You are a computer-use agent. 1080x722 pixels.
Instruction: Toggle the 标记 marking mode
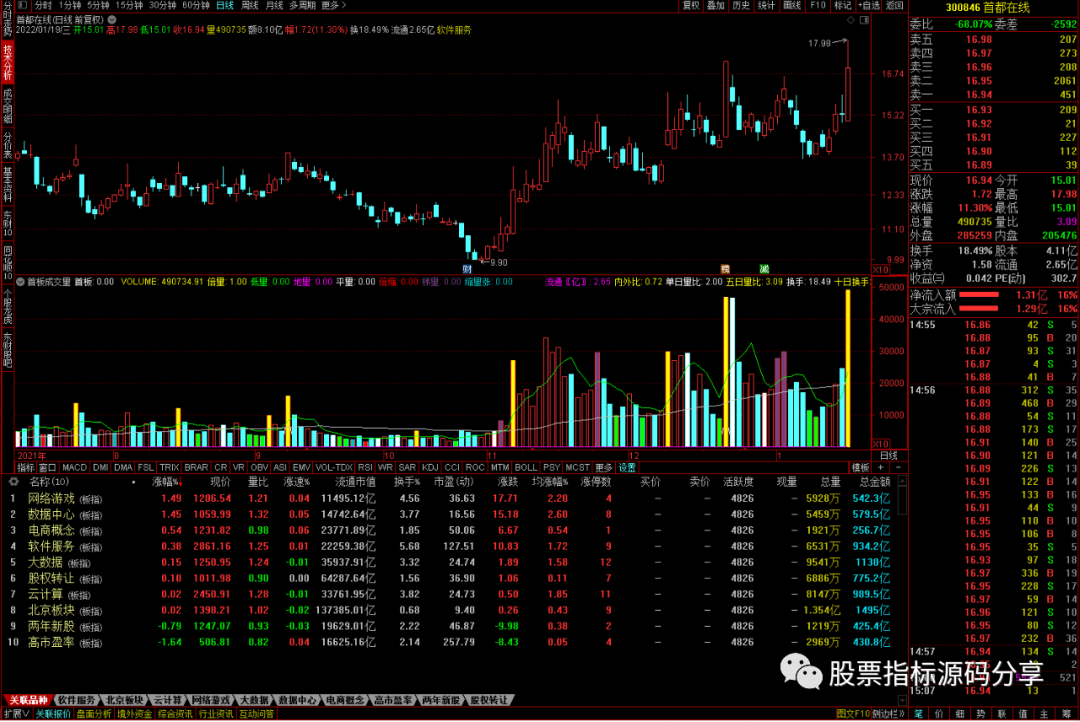point(843,5)
